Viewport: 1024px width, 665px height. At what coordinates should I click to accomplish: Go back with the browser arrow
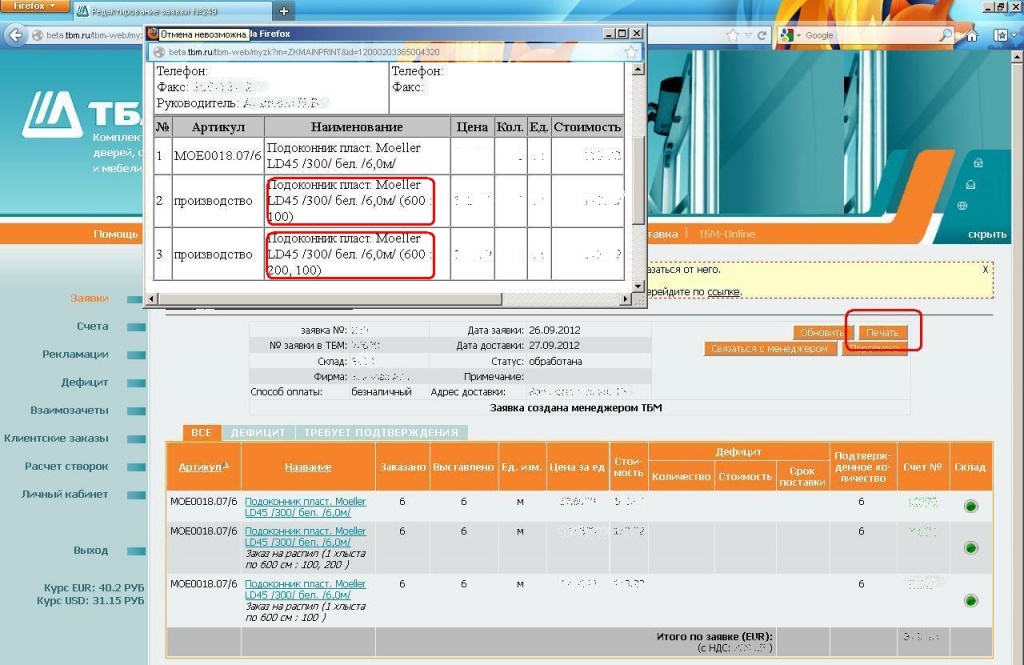16,35
